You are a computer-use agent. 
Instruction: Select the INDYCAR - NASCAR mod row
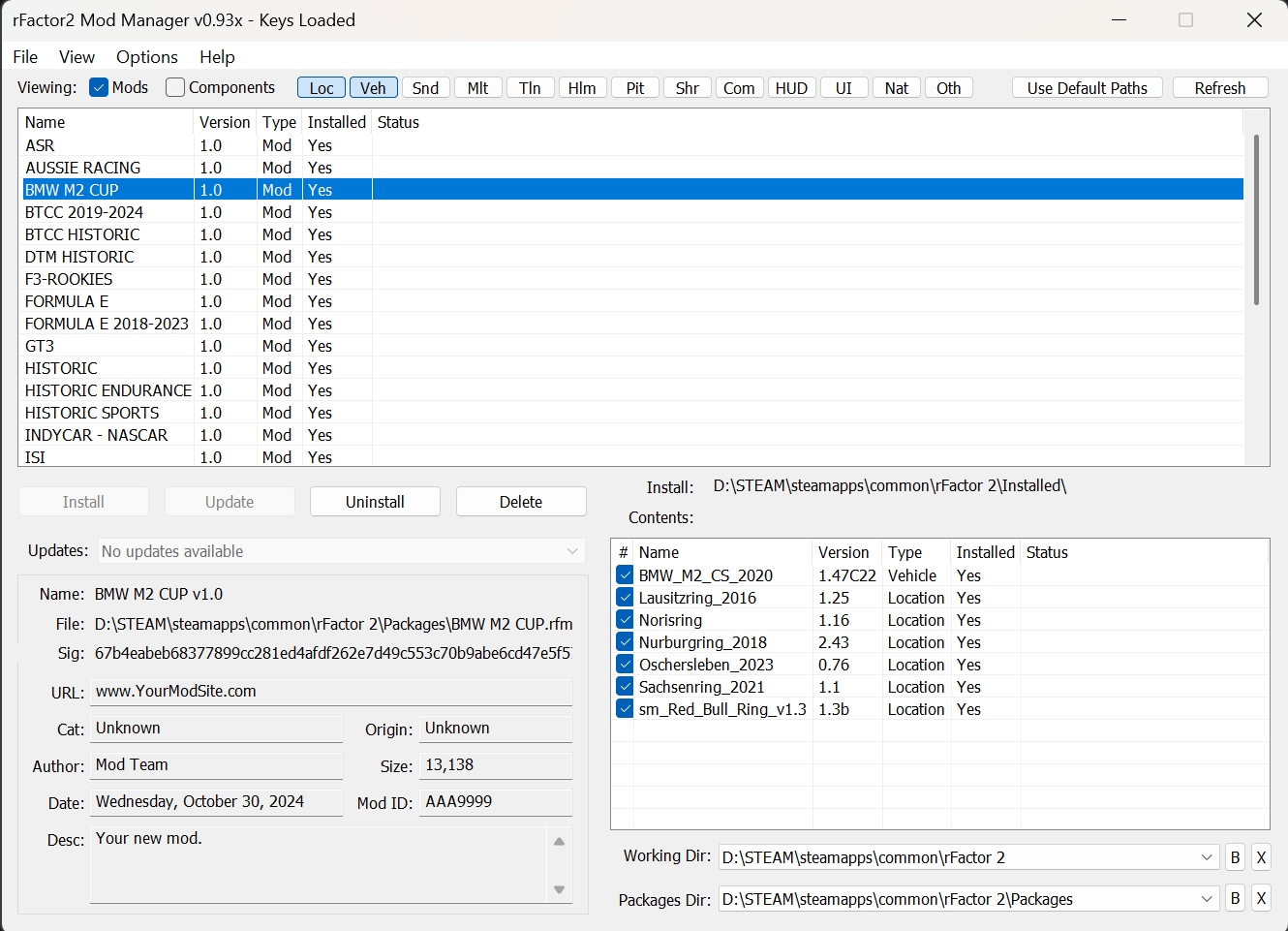pos(632,435)
